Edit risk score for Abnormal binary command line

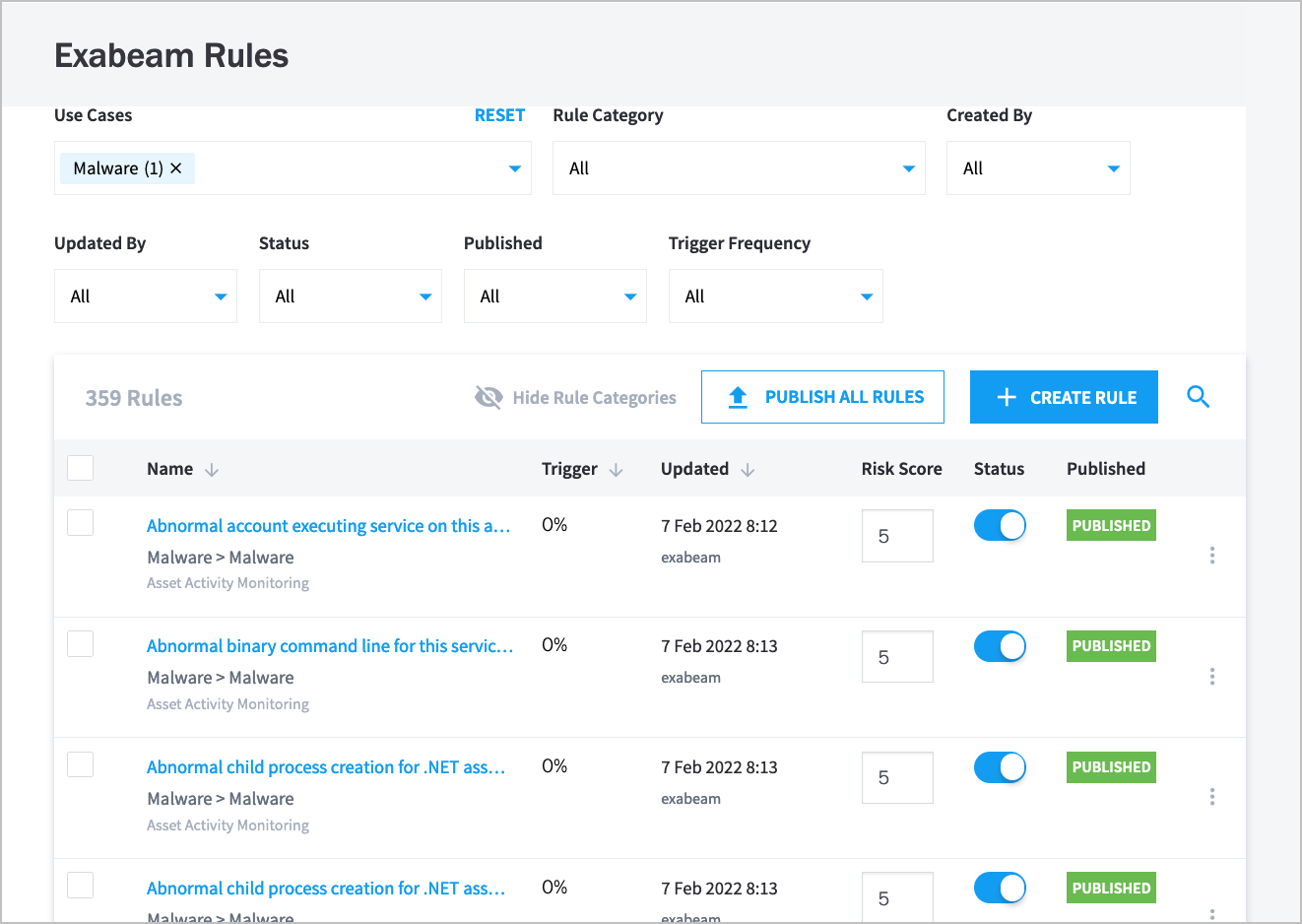897,657
